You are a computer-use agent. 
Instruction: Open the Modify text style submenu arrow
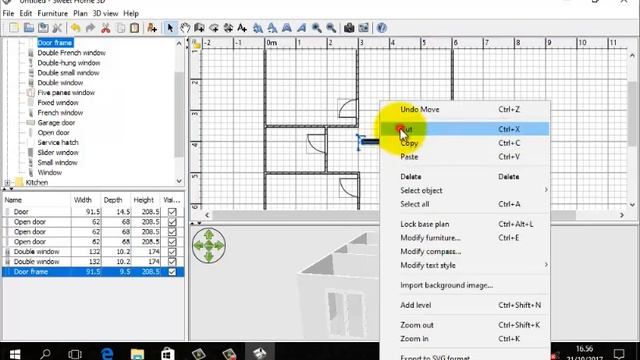(x=546, y=265)
